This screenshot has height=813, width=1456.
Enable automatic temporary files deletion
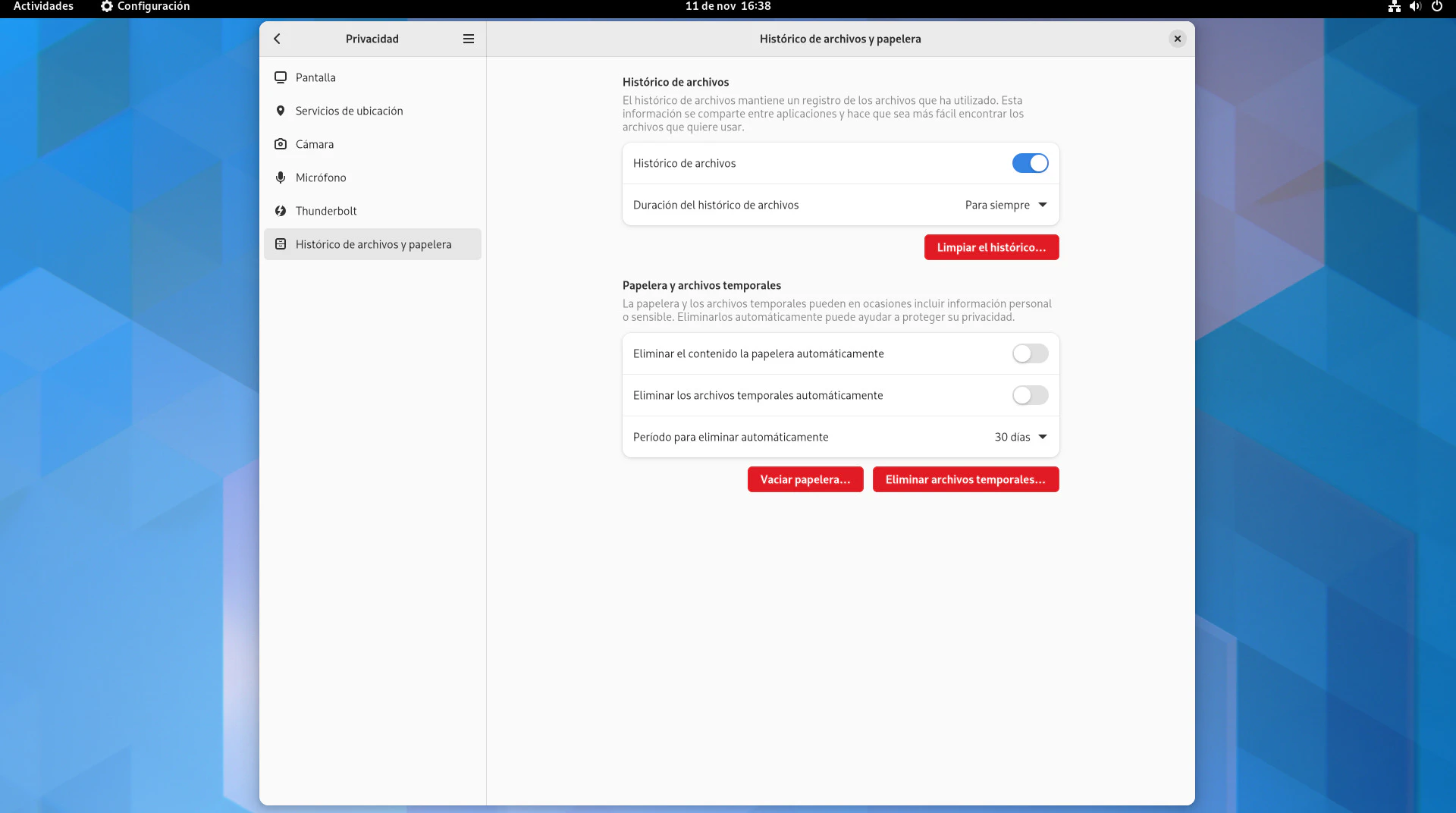[1030, 395]
